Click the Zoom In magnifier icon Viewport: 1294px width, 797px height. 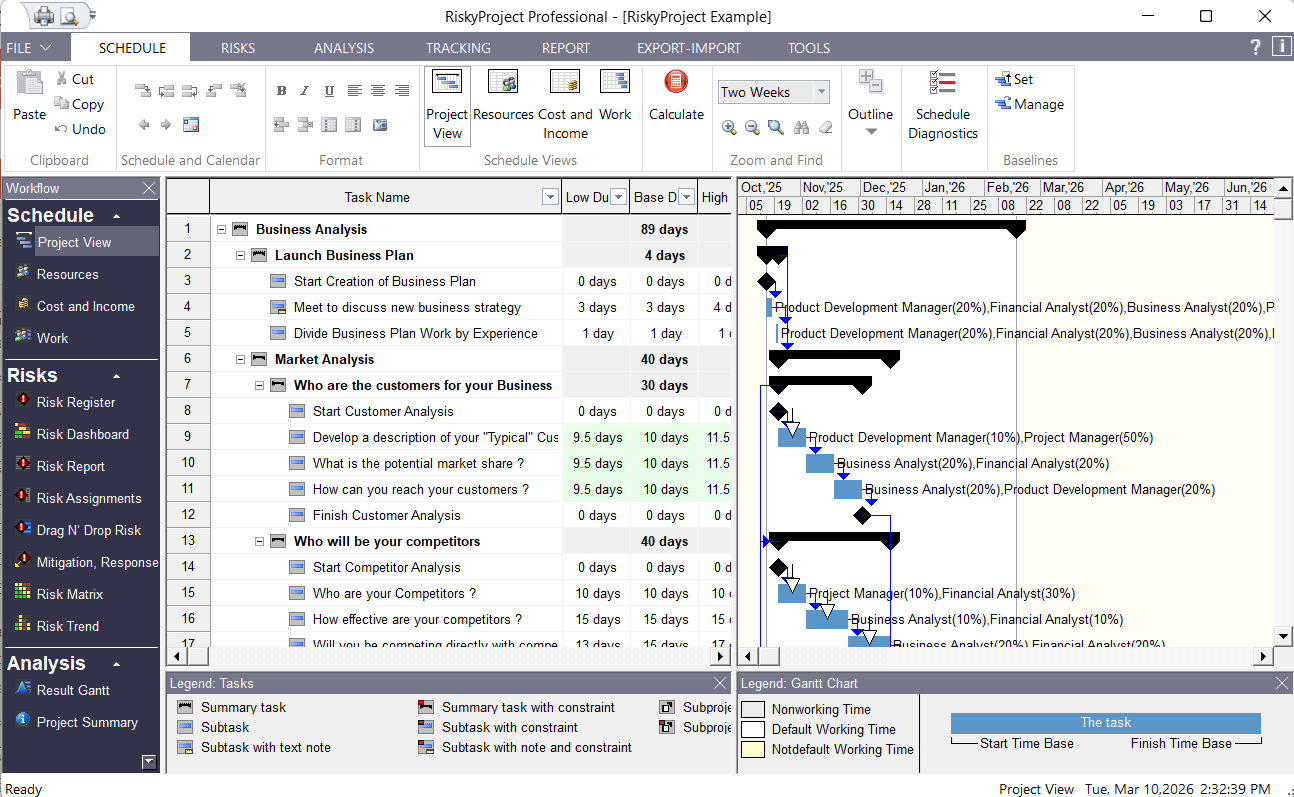(729, 128)
